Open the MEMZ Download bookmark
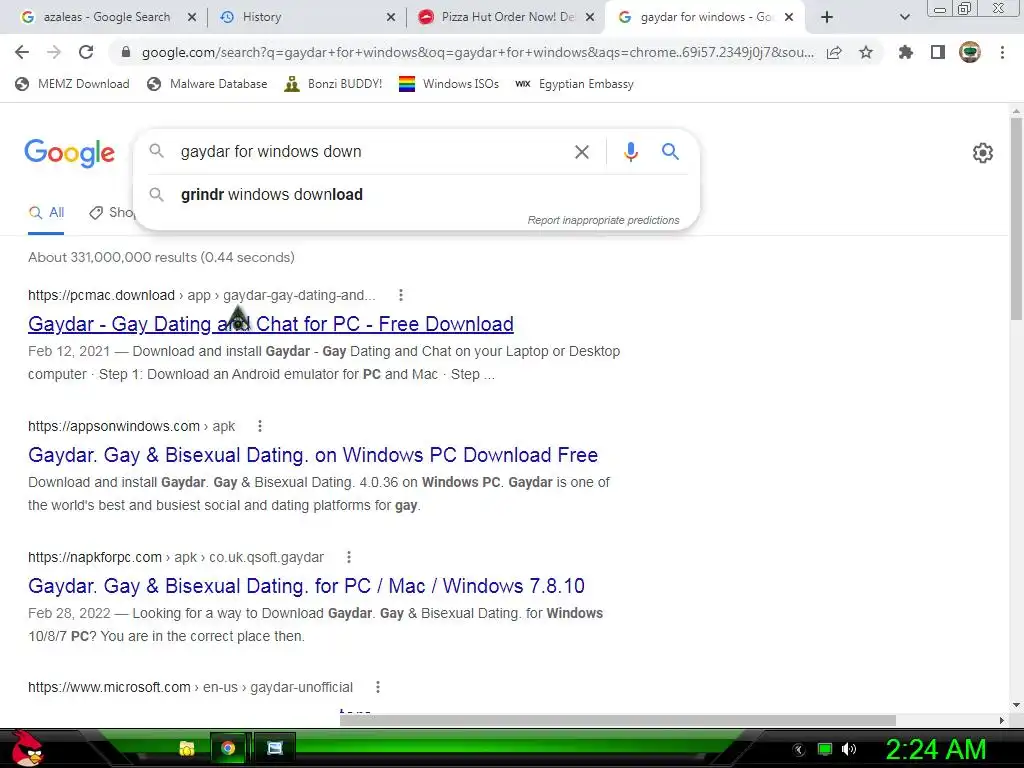 [x=72, y=84]
